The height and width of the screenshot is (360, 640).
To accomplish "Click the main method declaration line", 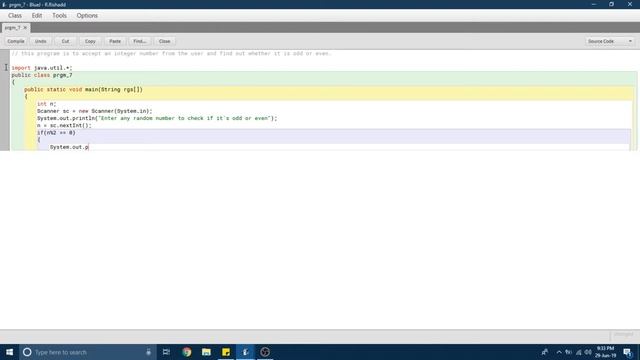I will [83, 89].
